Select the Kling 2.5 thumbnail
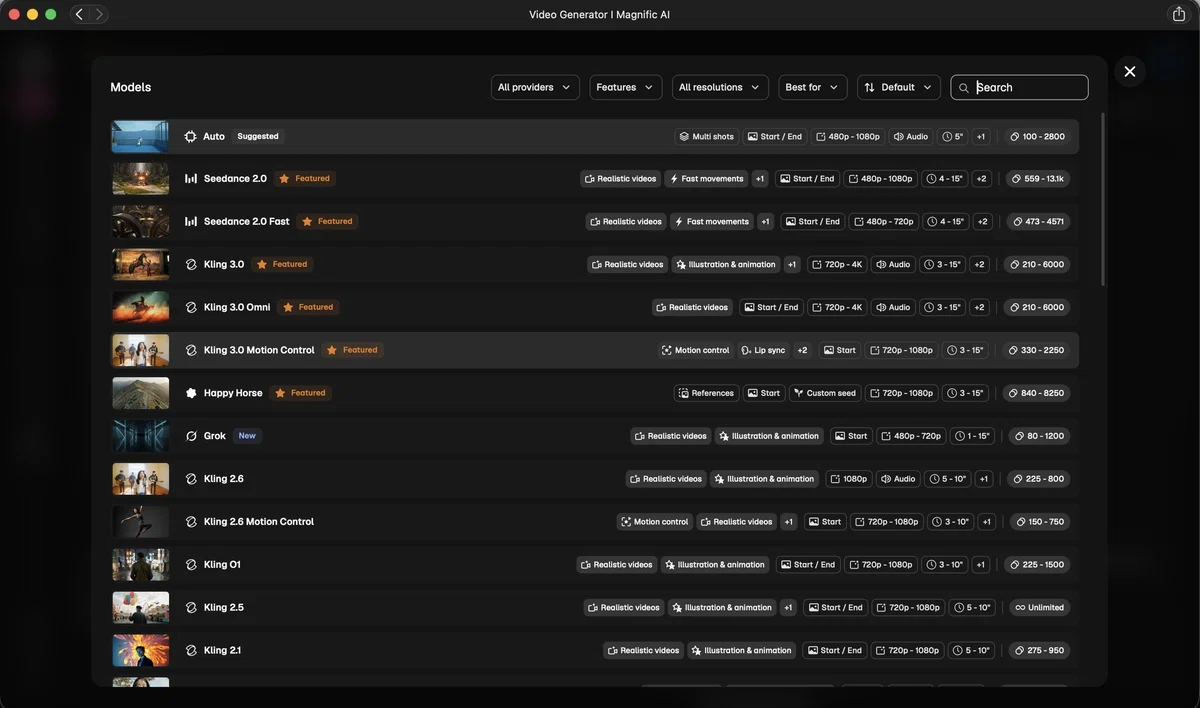Viewport: 1200px width, 708px height. (x=140, y=608)
